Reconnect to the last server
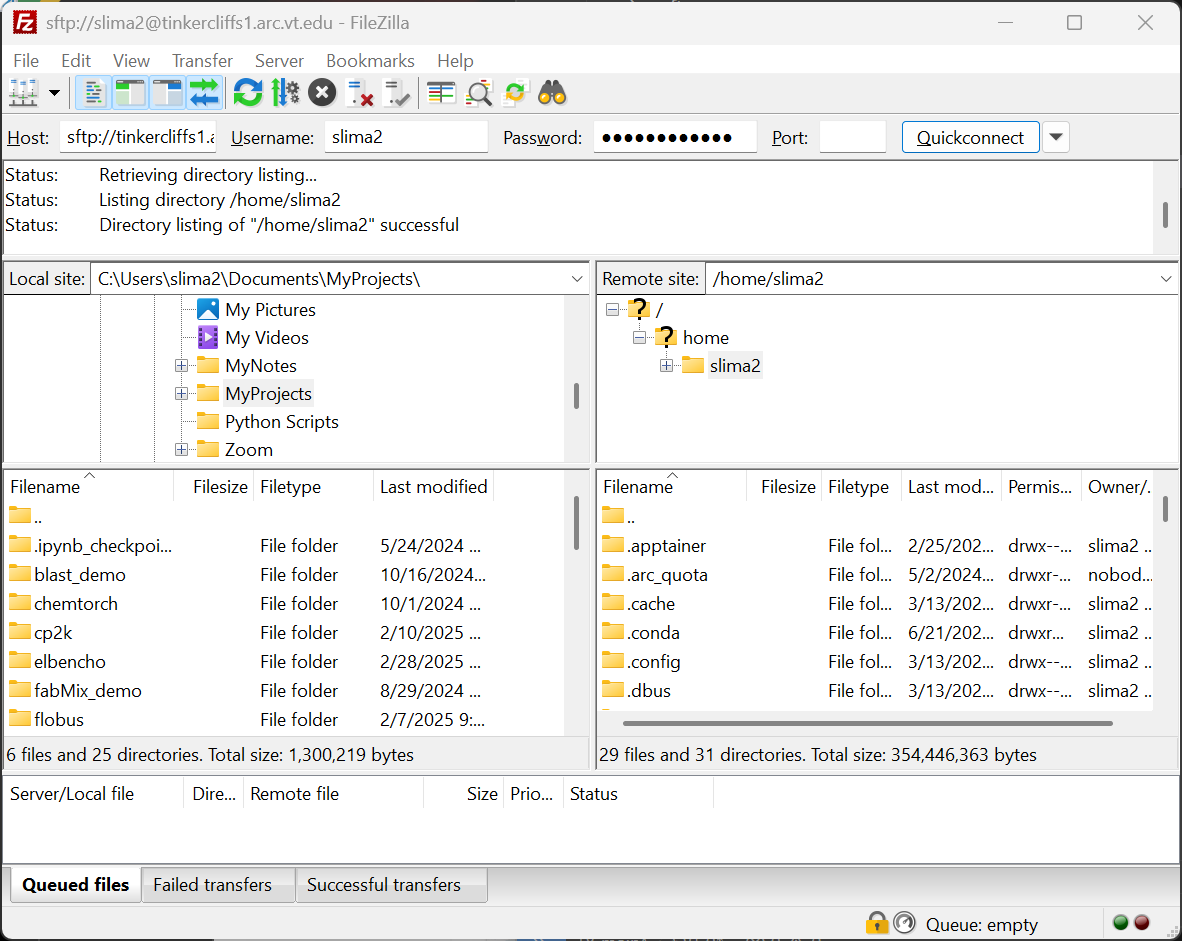This screenshot has height=941, width=1182. tap(397, 93)
